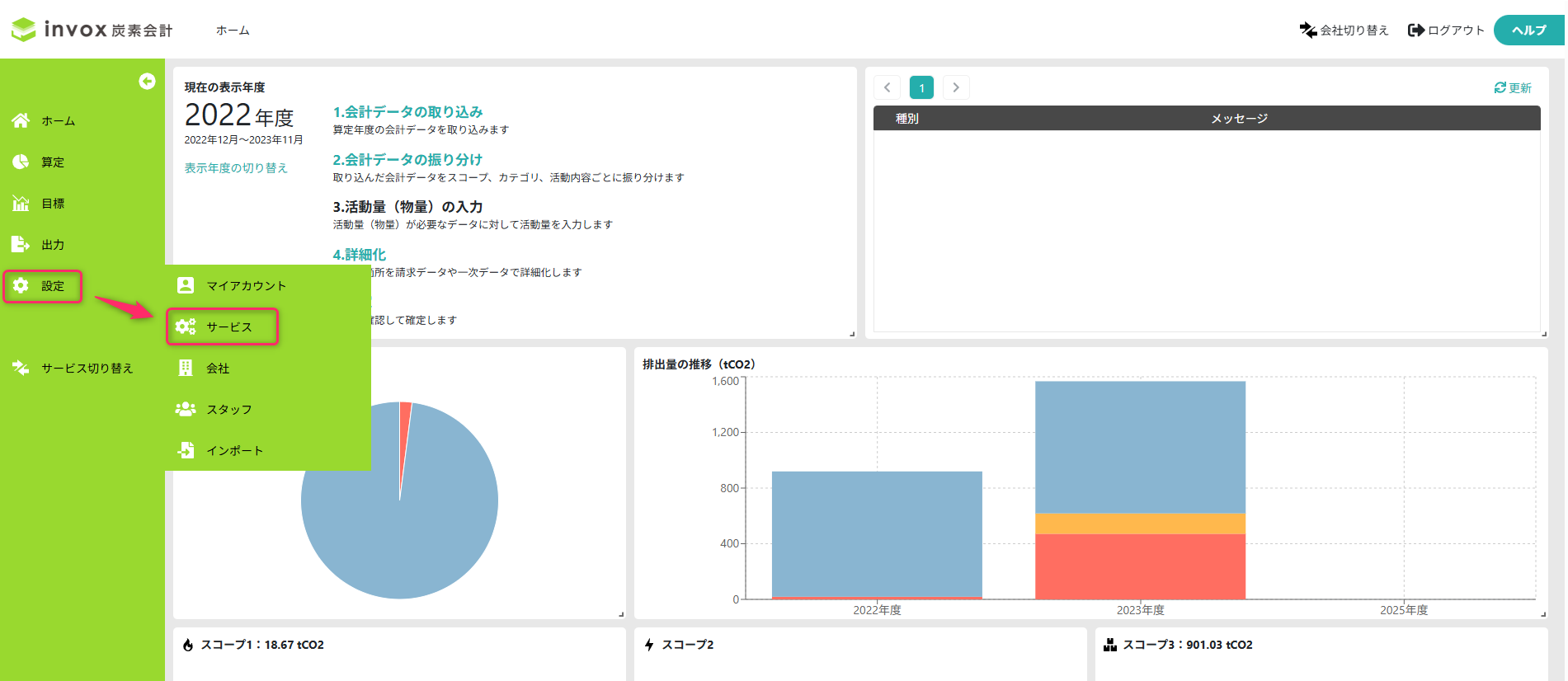
Task: Click the サービス切り替え icon in sidebar
Action: click(x=21, y=368)
